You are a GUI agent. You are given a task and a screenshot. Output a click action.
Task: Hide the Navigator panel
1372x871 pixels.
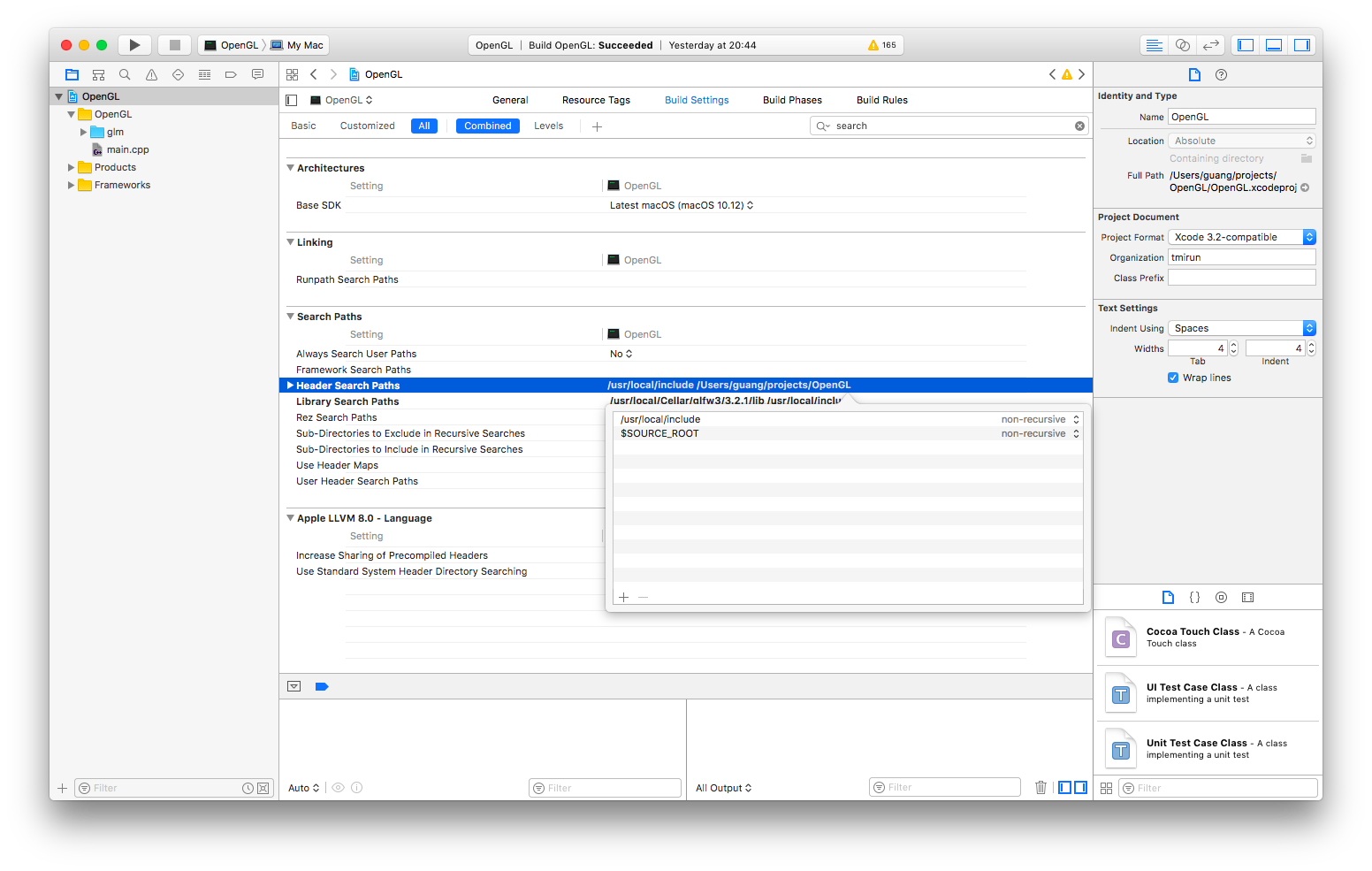tap(1246, 45)
